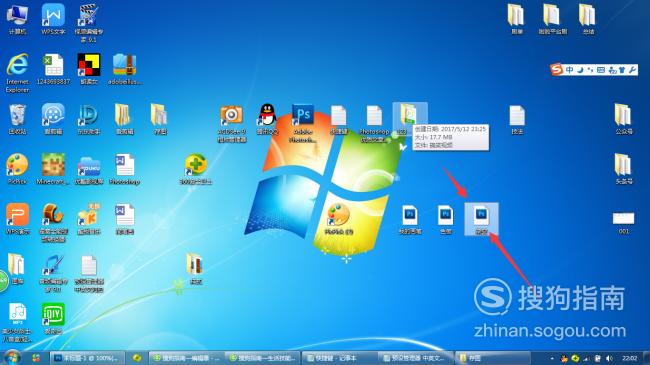Select the Photoshop text document near the 123 folder
Screen dimensions: 650x365
[374, 123]
